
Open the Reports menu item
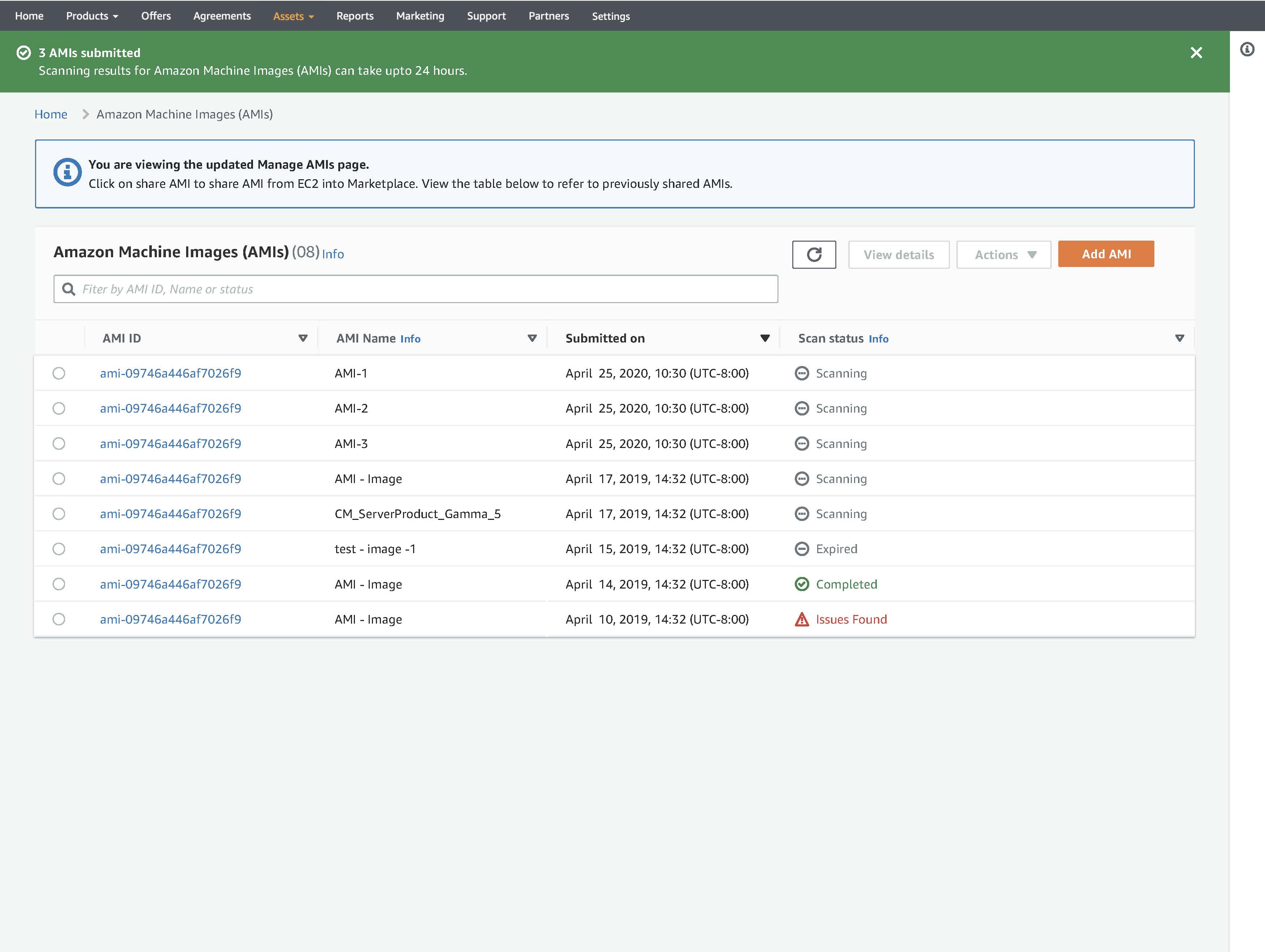pyautogui.click(x=355, y=16)
